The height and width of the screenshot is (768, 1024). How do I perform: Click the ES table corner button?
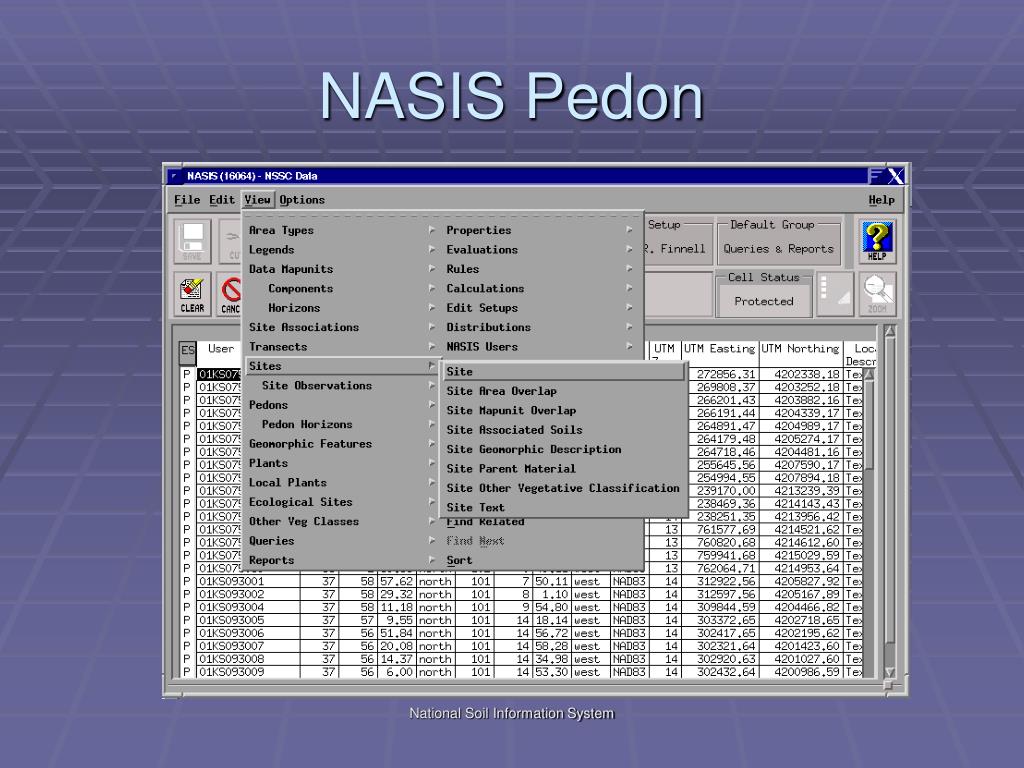tap(187, 353)
